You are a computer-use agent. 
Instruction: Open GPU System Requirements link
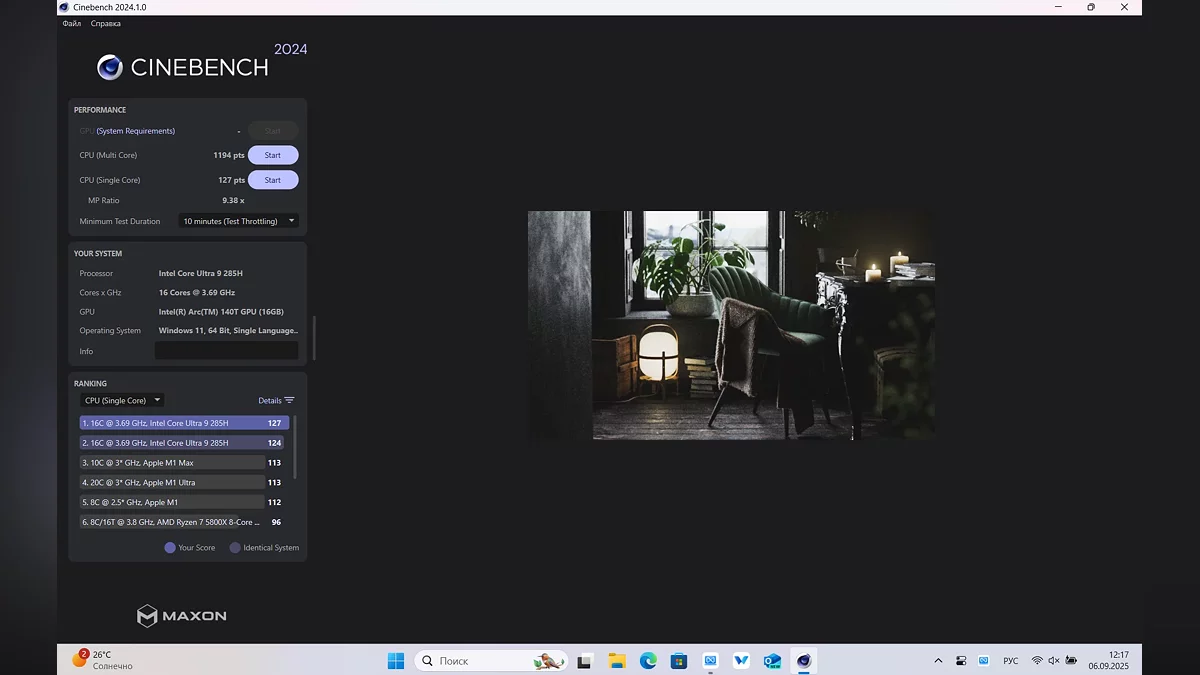(x=135, y=131)
